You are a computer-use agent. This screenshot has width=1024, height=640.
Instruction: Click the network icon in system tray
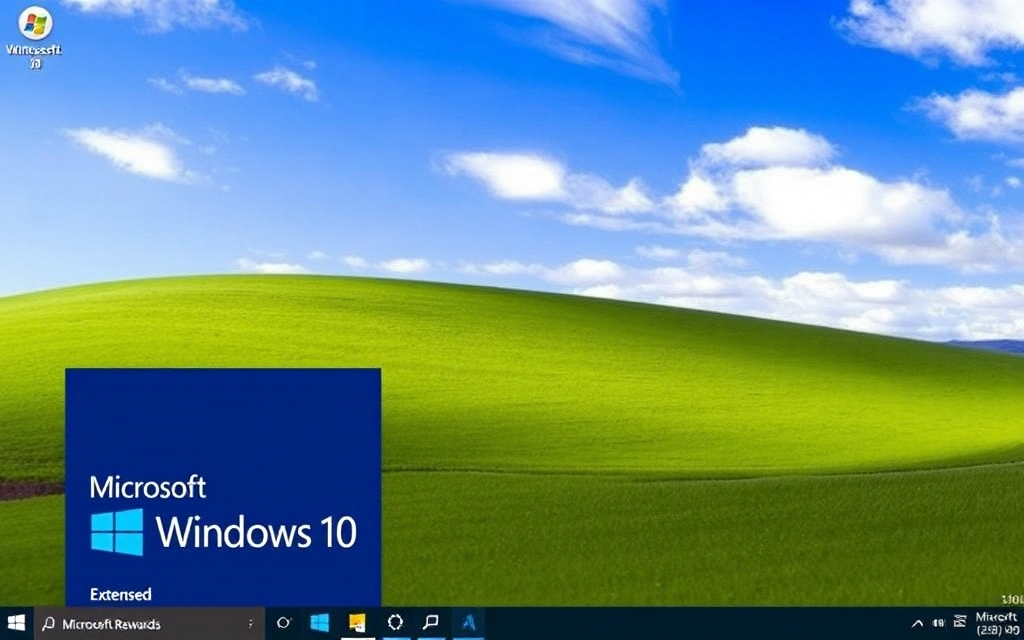[x=960, y=622]
